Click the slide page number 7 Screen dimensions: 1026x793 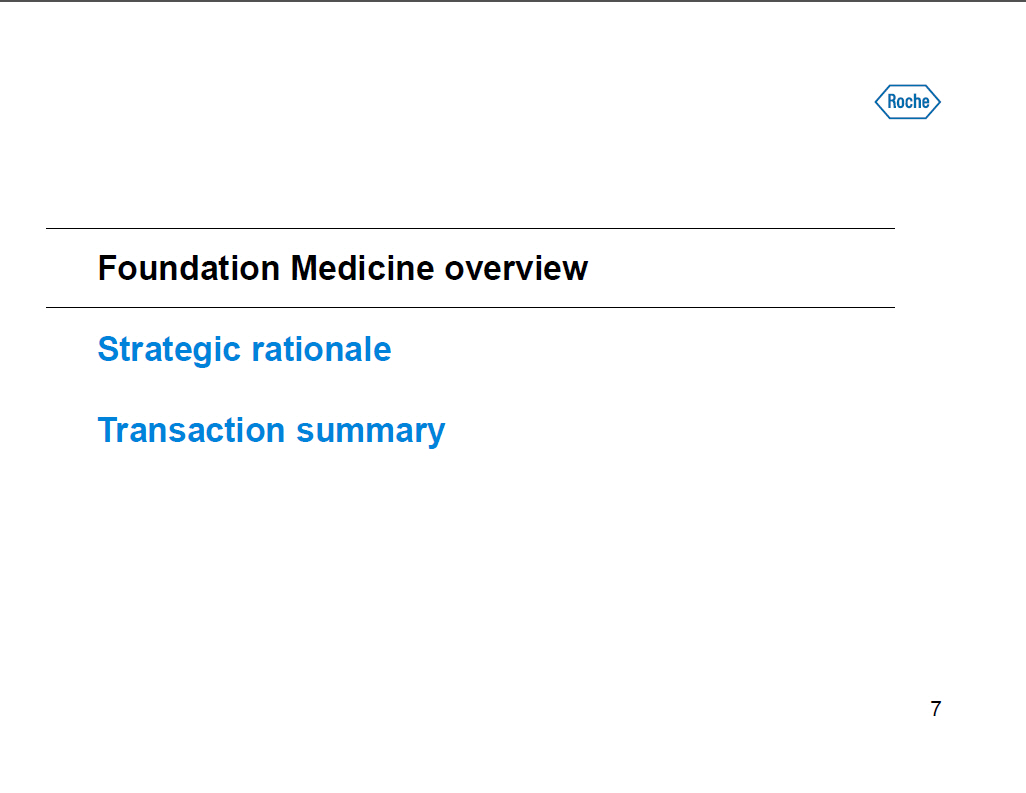935,709
